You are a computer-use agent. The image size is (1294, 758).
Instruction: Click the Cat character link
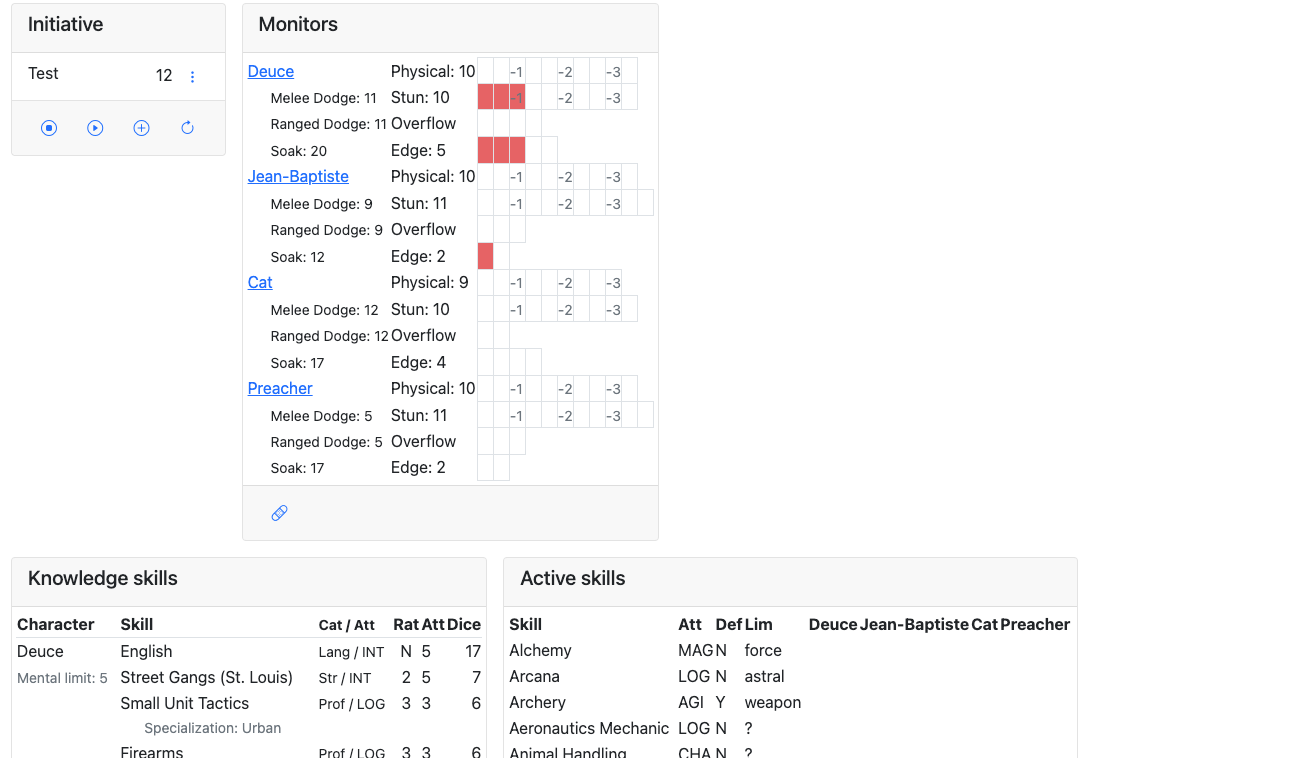pos(260,283)
